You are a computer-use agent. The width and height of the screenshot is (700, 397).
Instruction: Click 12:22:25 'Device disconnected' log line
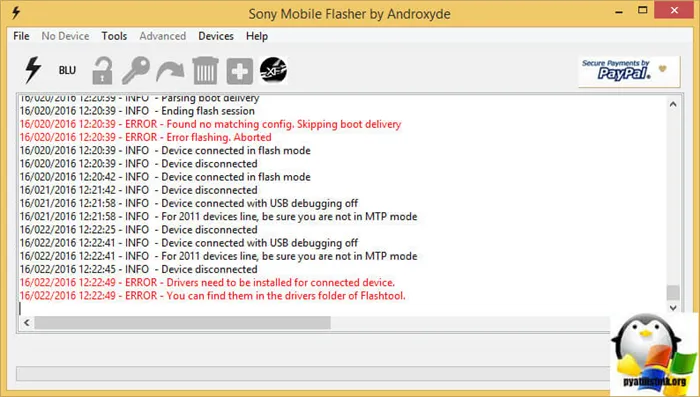click(x=138, y=230)
